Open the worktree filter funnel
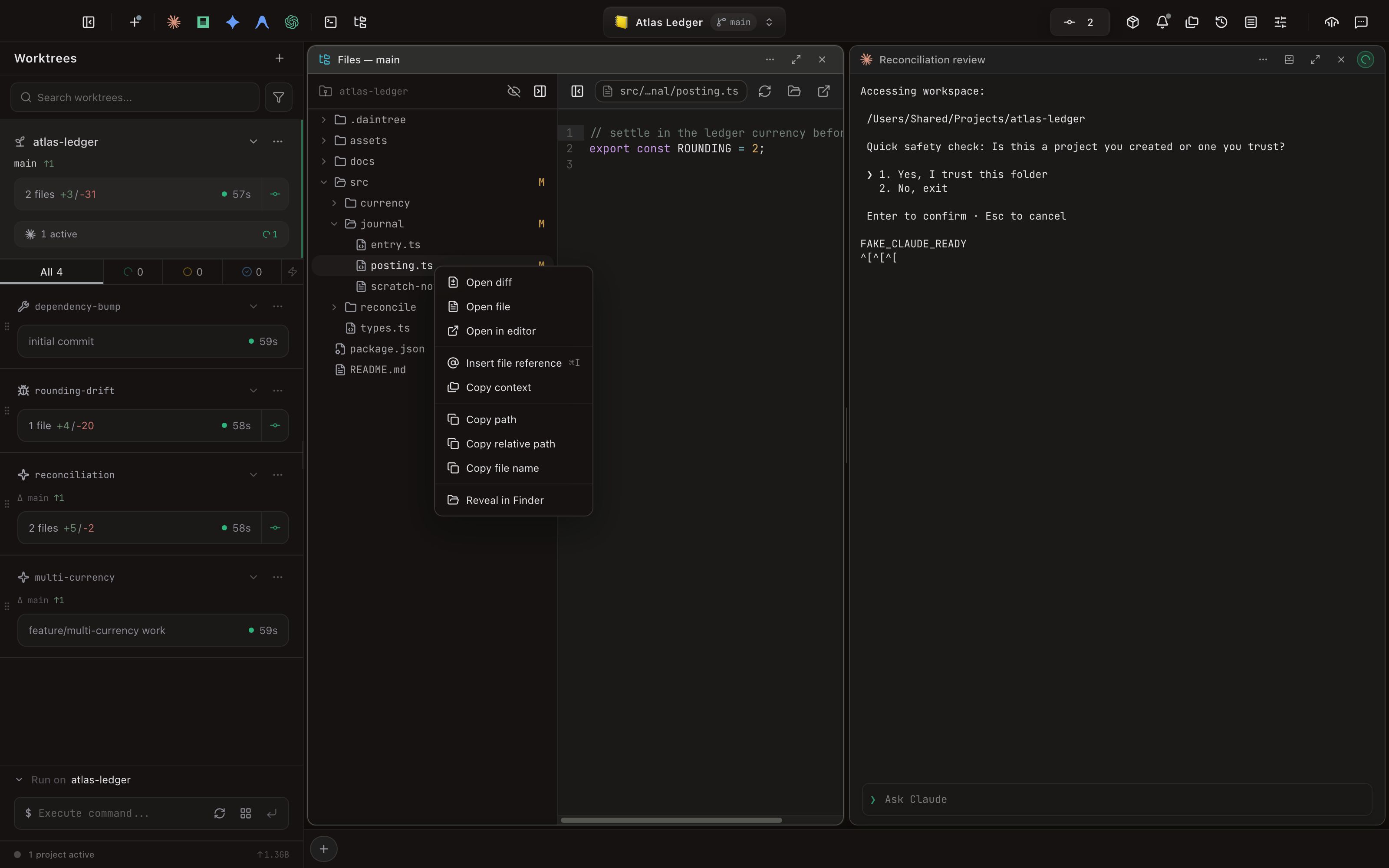The height and width of the screenshot is (868, 1389). point(278,97)
